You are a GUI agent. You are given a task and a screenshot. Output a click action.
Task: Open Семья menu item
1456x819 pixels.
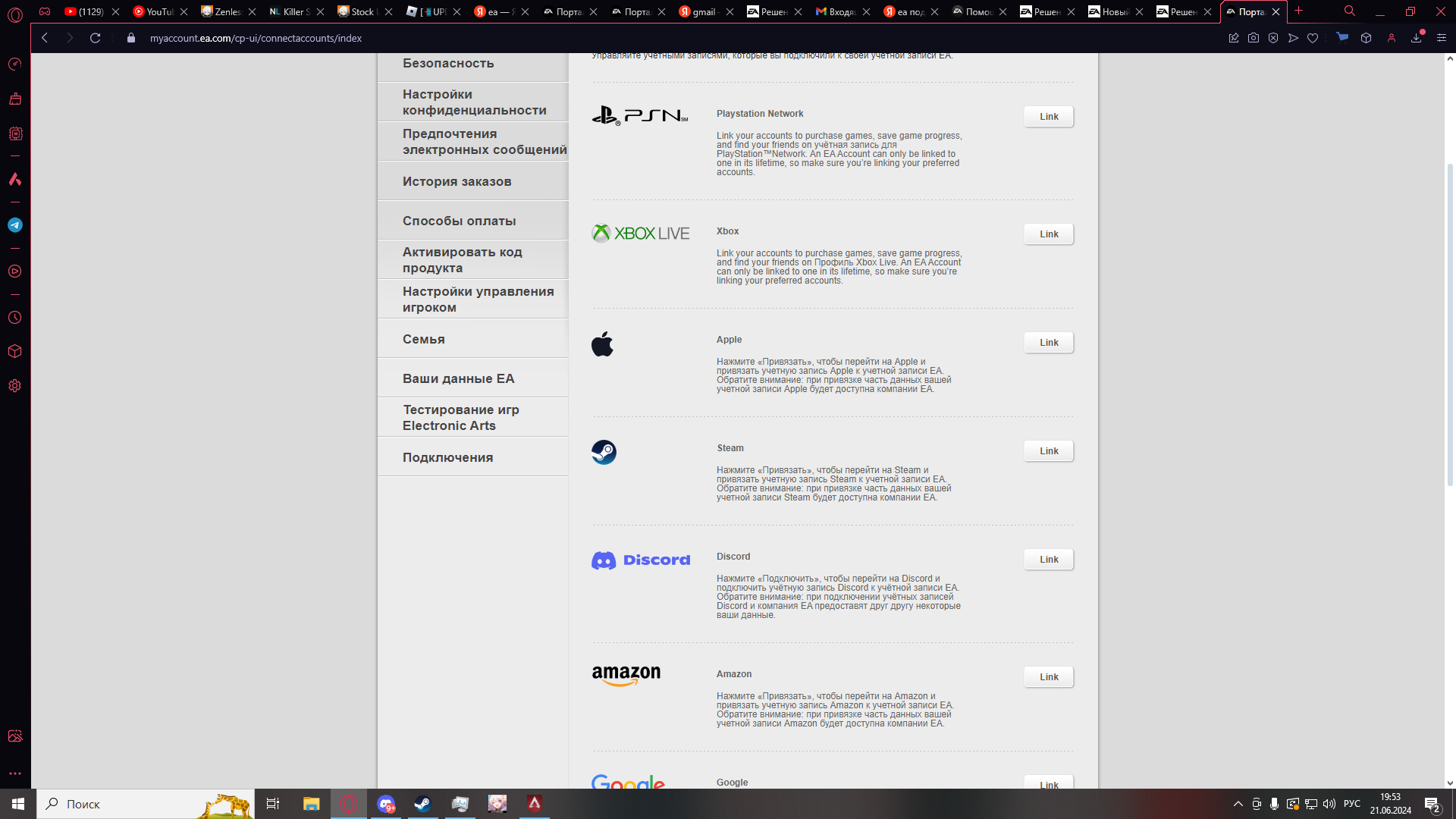pyautogui.click(x=473, y=339)
